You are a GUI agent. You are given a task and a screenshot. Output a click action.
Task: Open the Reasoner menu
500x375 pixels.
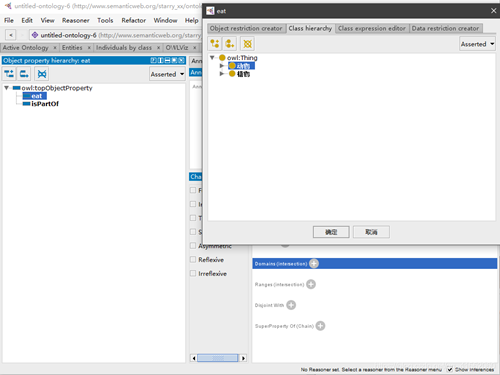[x=76, y=20]
